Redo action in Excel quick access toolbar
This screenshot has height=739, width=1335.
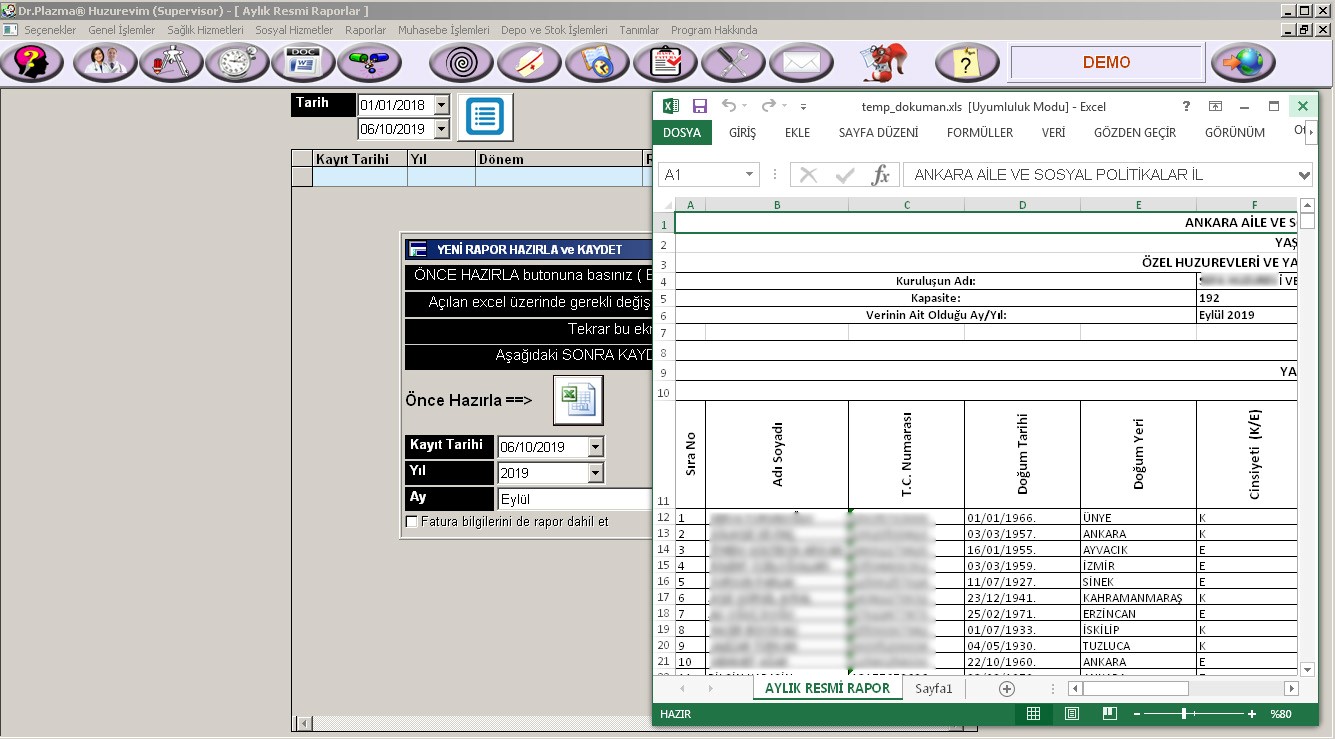tap(768, 106)
